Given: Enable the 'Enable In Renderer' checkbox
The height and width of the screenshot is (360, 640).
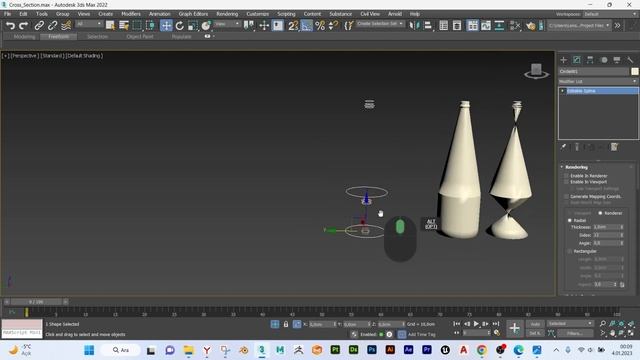Looking at the screenshot, I should click(567, 176).
